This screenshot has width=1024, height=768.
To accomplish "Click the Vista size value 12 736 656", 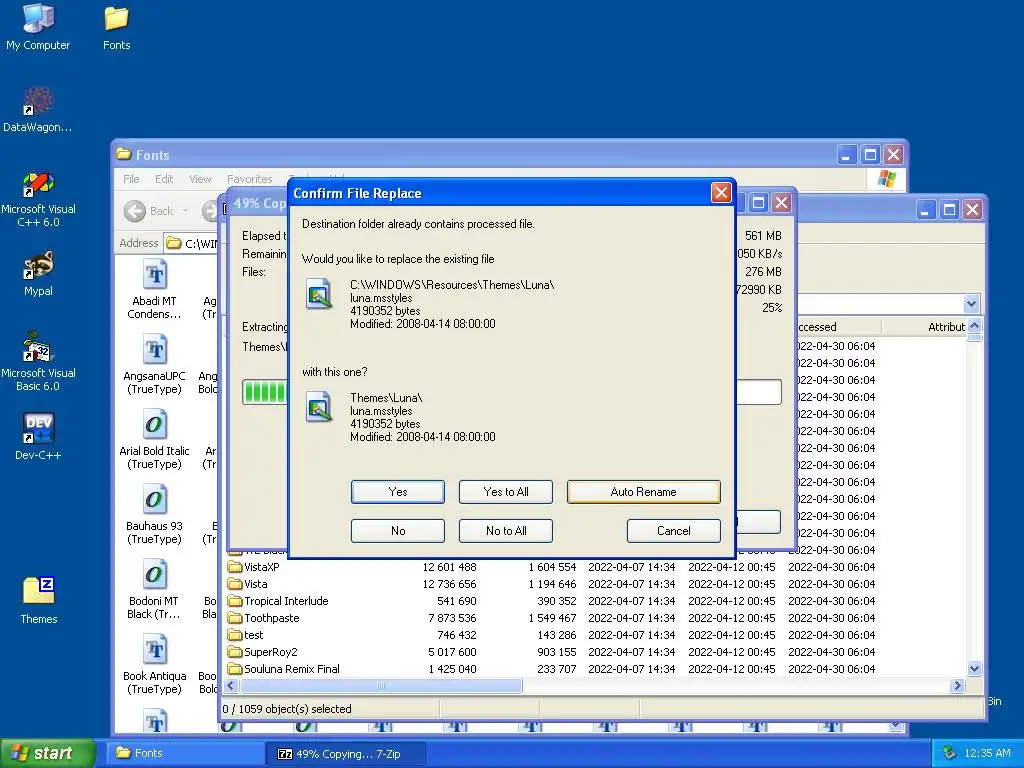I will [449, 584].
